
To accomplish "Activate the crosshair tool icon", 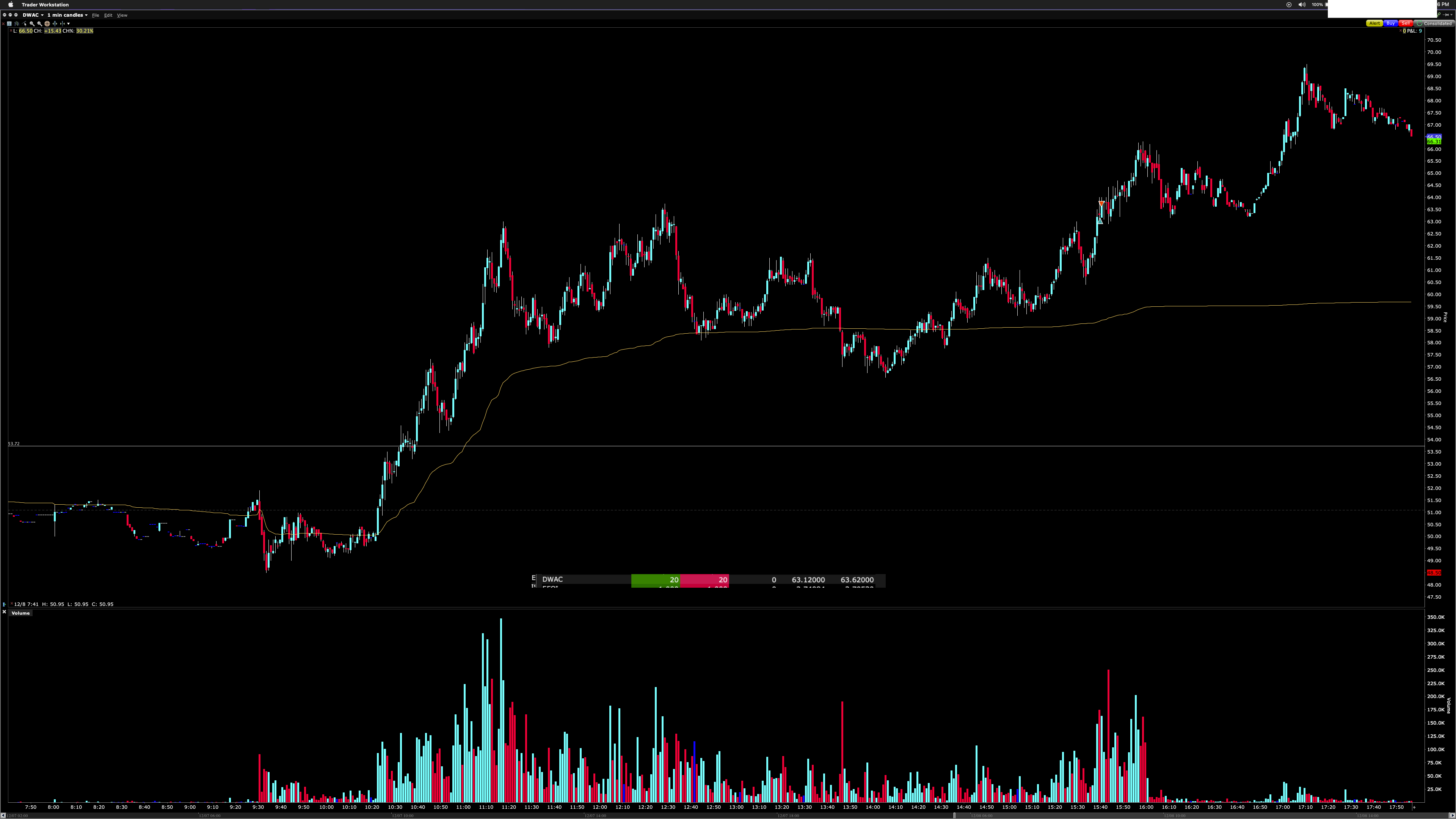I will coord(47,24).
